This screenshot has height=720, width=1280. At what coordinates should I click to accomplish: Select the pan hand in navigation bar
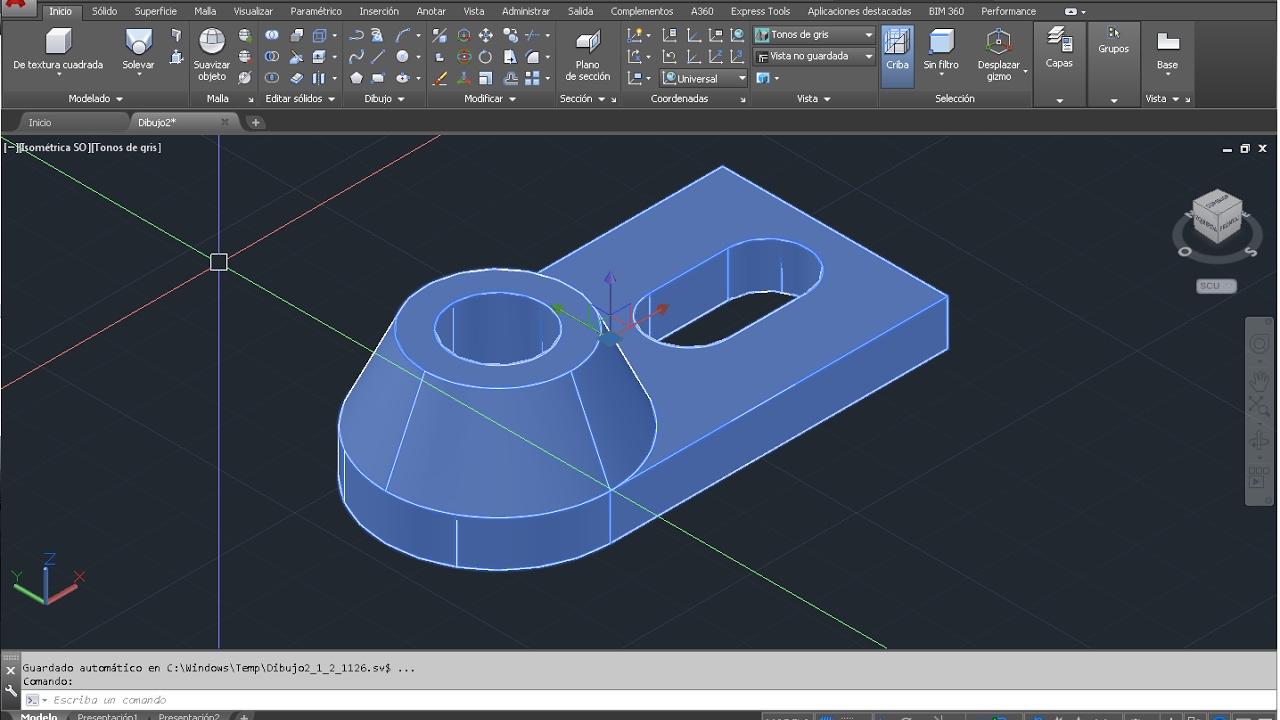1259,381
